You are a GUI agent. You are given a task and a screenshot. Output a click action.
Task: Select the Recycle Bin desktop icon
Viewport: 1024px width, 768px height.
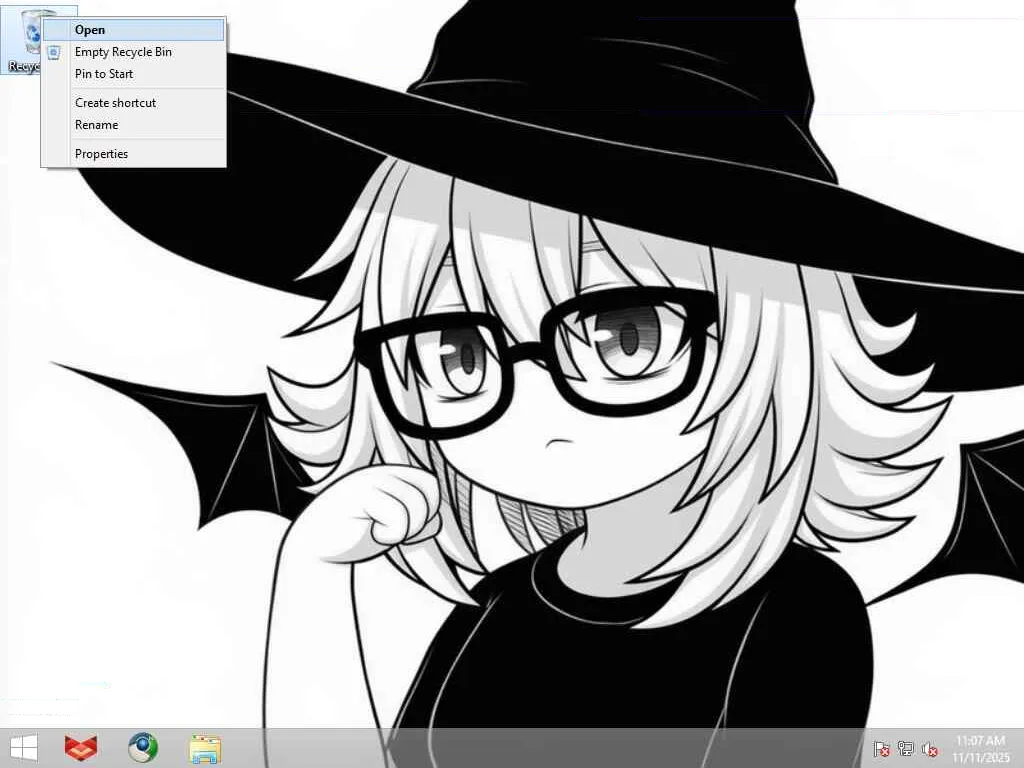(x=22, y=40)
